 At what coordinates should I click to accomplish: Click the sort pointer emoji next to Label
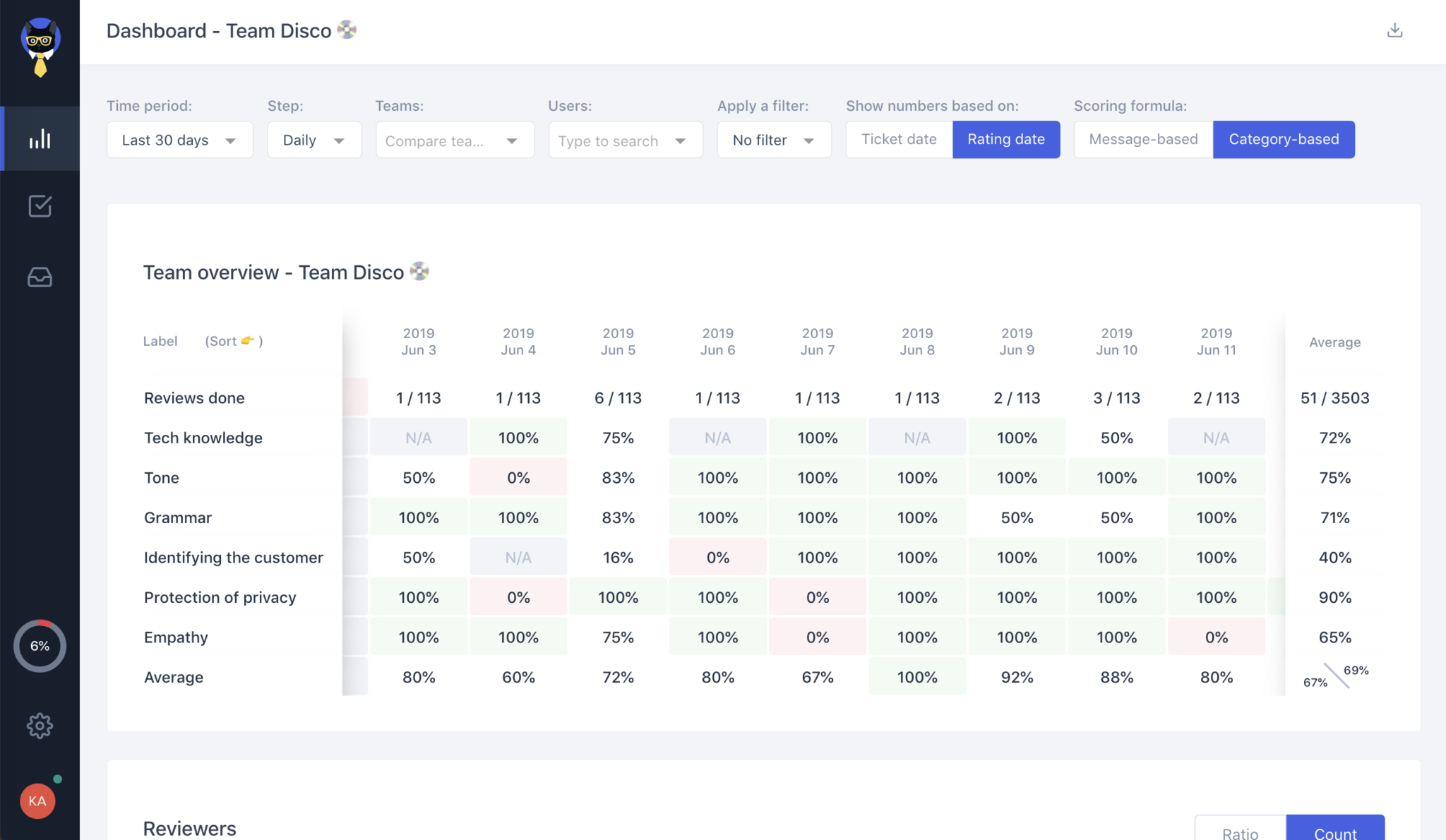click(x=246, y=340)
